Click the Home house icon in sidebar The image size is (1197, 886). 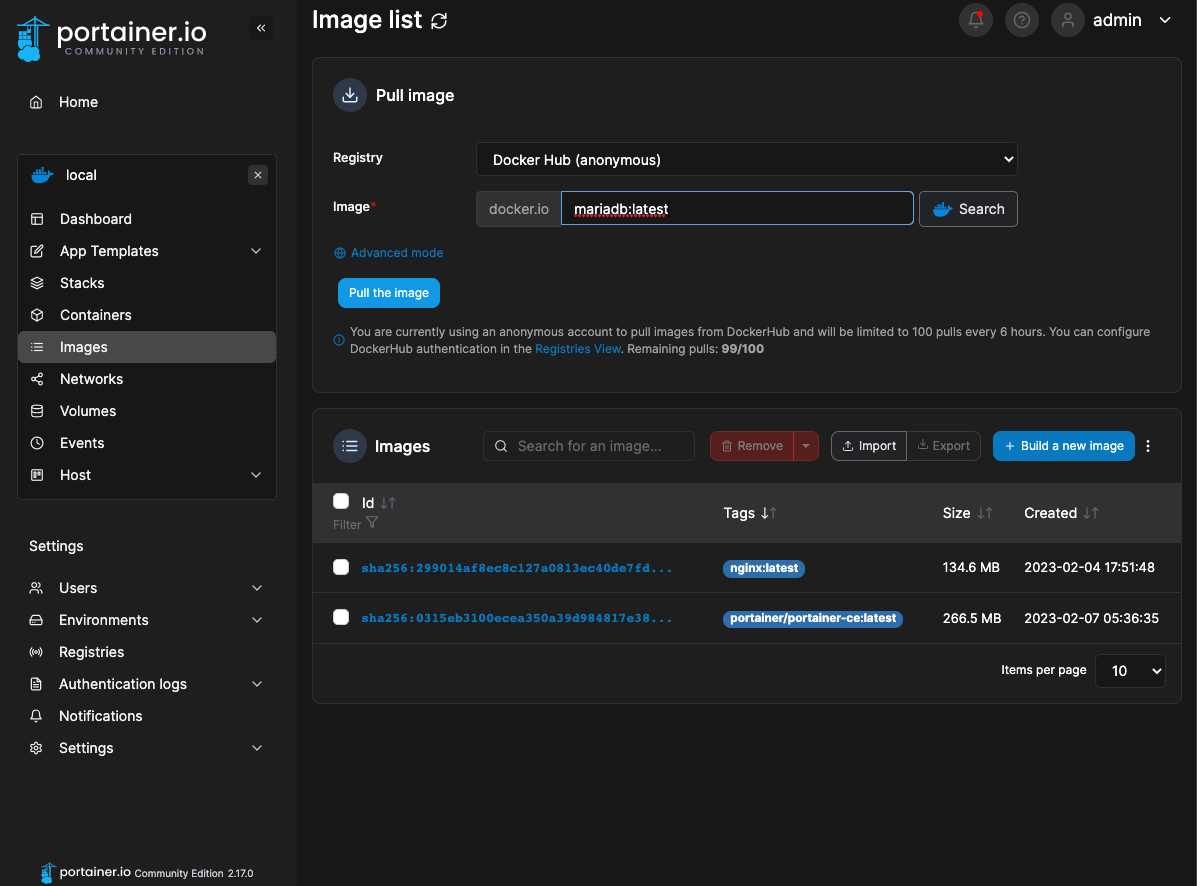pos(36,102)
